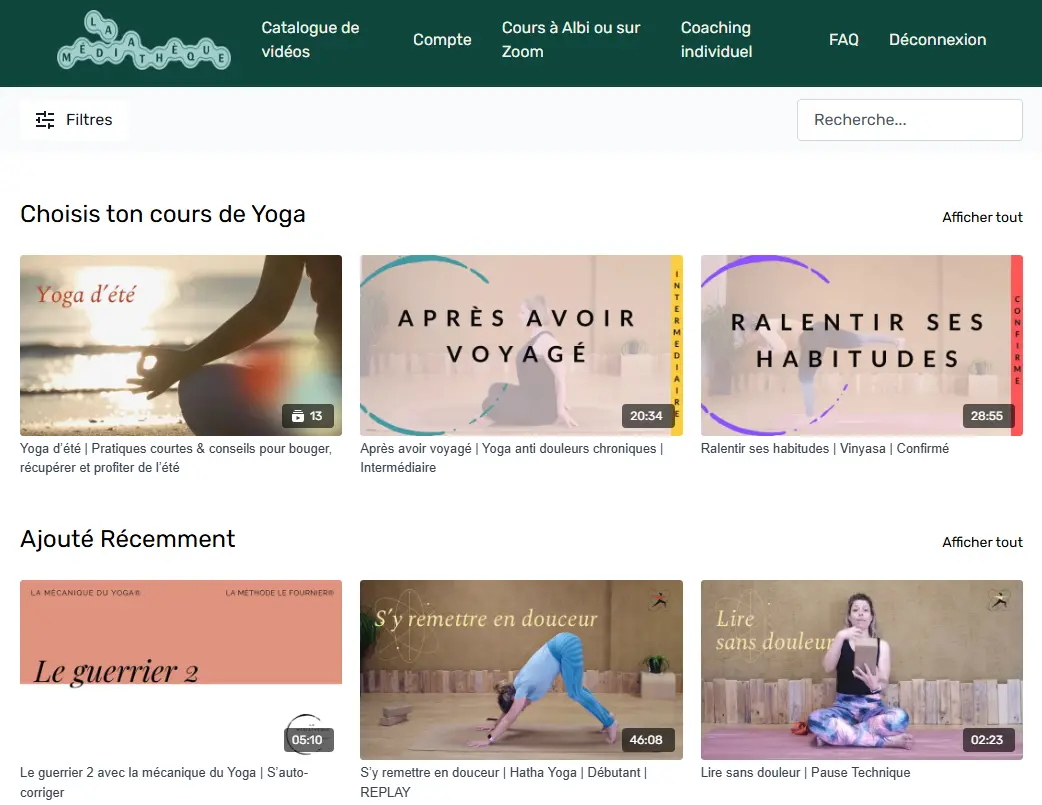Image resolution: width=1042 pixels, height=805 pixels.
Task: Open Cours à Albi ou sur Zoom
Action: click(571, 39)
